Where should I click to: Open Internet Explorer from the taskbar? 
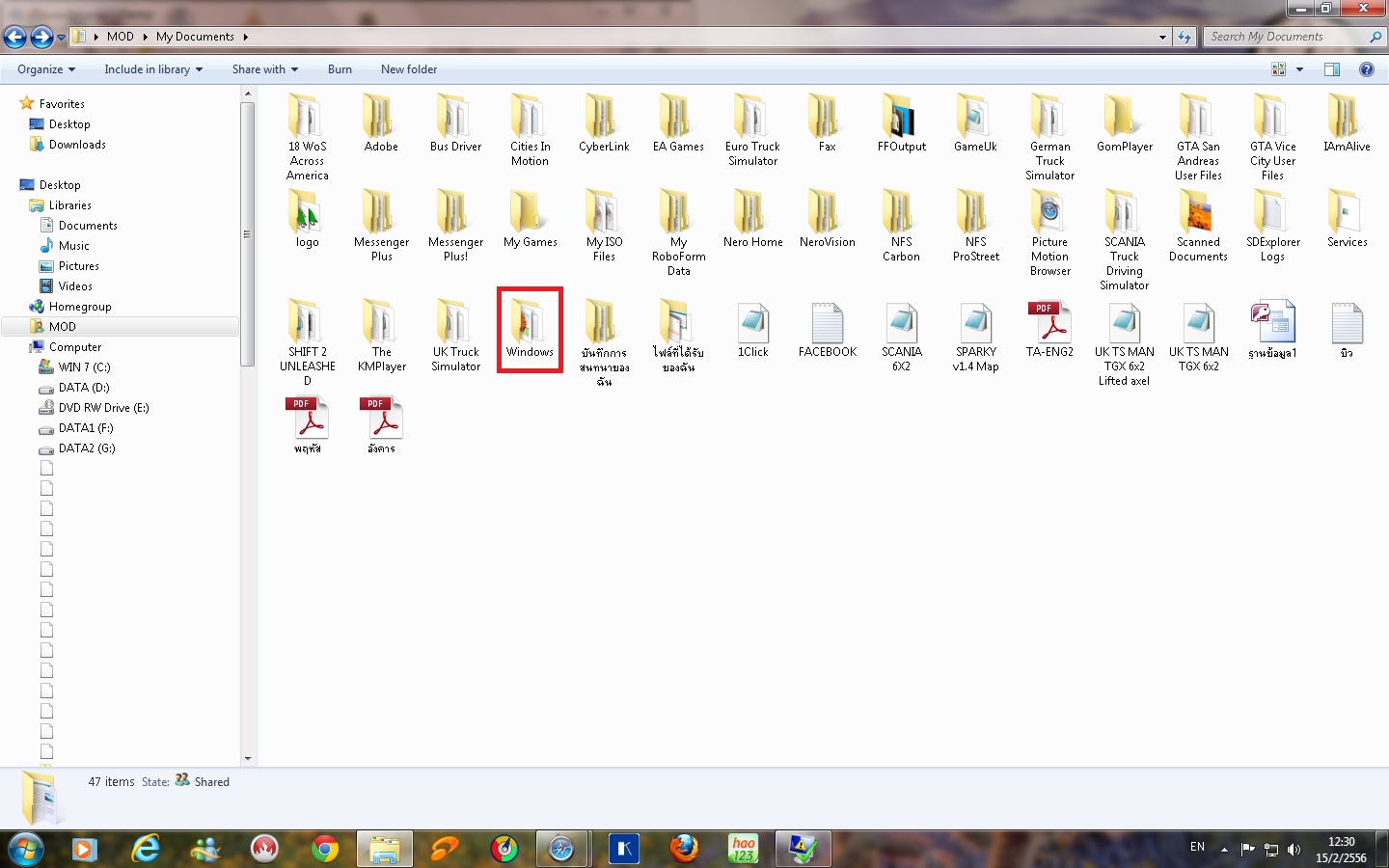tap(146, 849)
